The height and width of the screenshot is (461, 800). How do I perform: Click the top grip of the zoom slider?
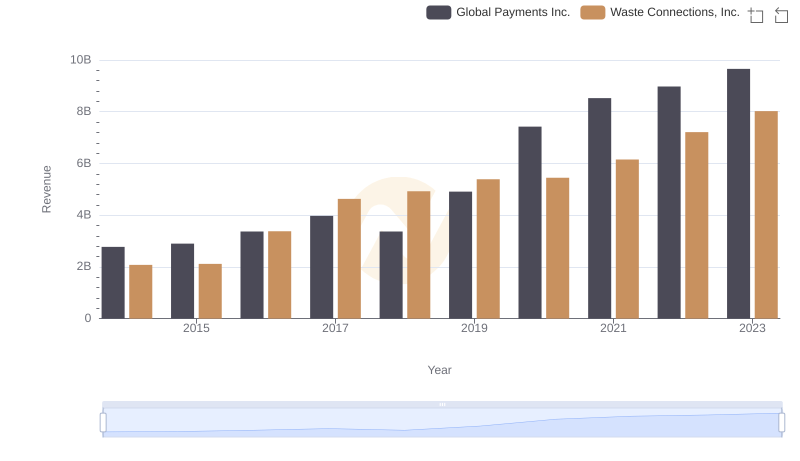pyautogui.click(x=442, y=404)
